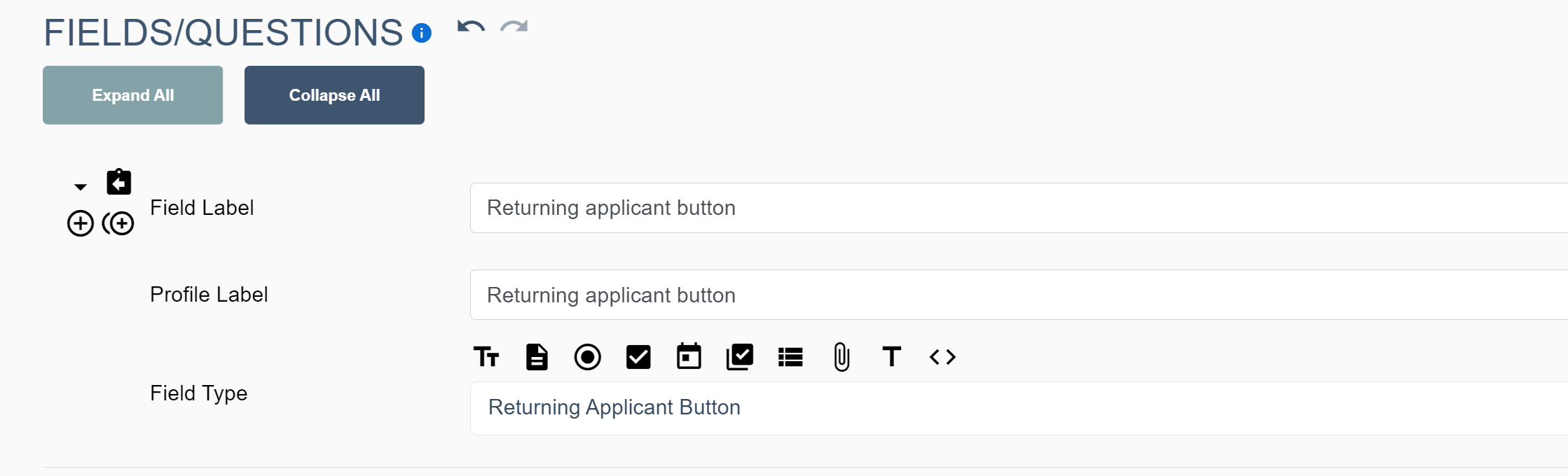The width and height of the screenshot is (1568, 476).
Task: Select the single checkbox field type icon
Action: pyautogui.click(x=638, y=357)
